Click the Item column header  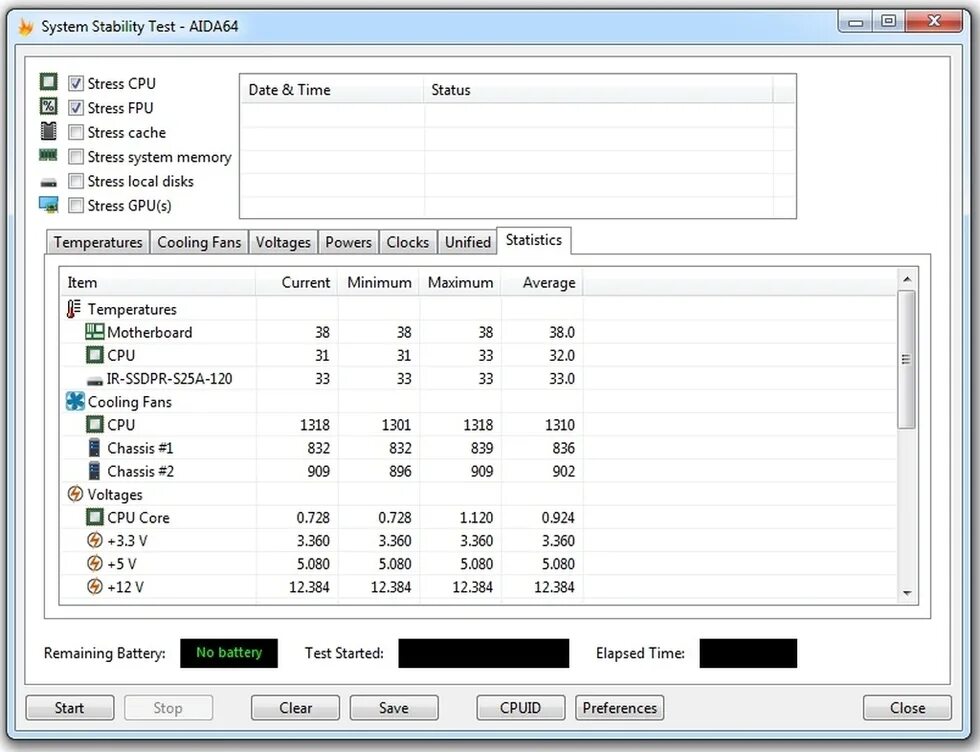point(158,283)
